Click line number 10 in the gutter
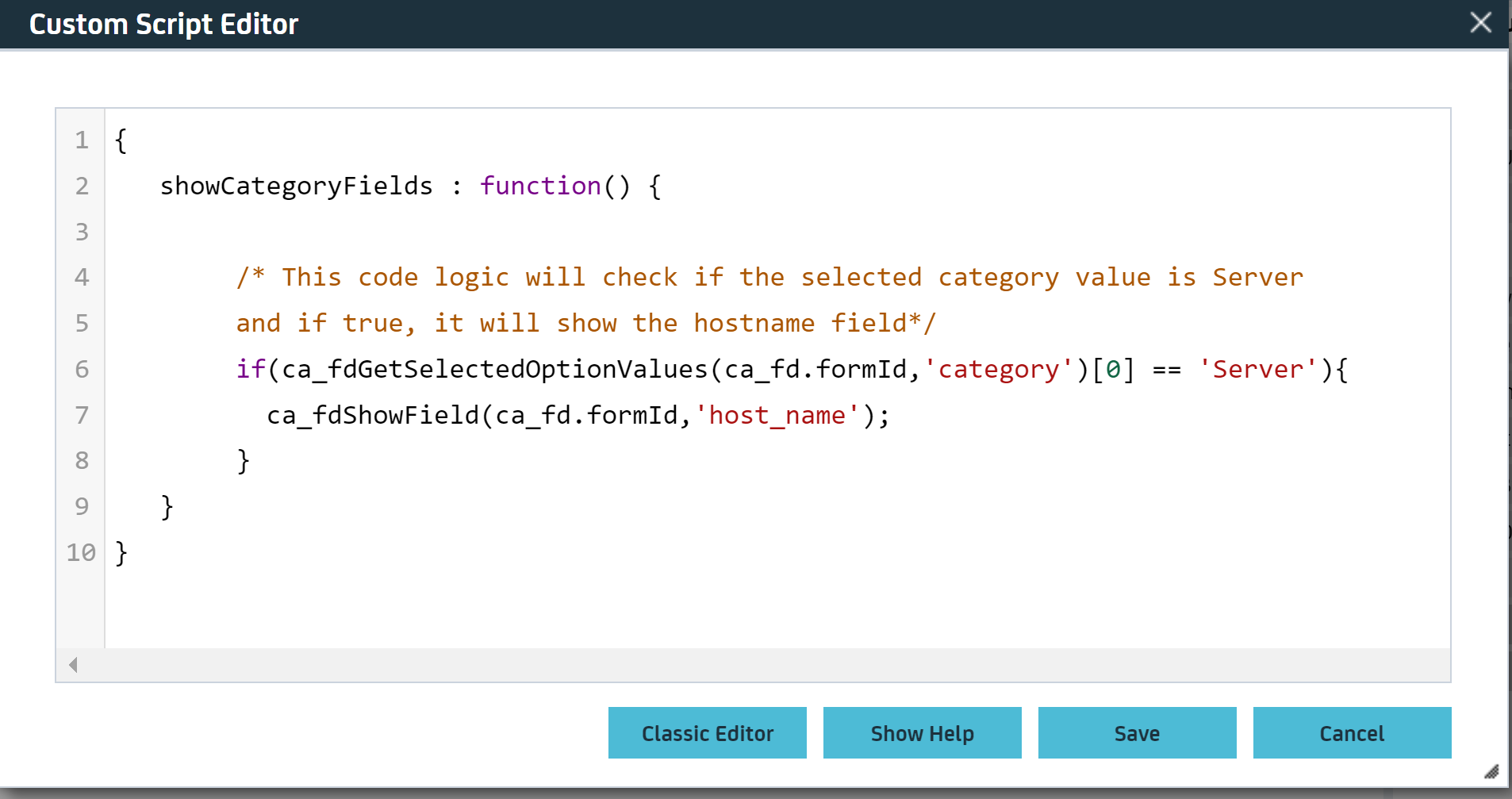Viewport: 1512px width, 799px height. [x=80, y=551]
